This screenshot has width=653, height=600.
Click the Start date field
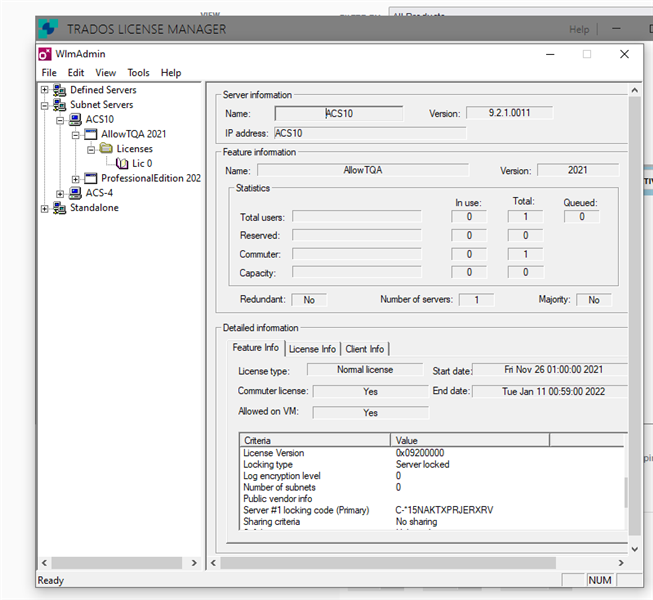550,370
